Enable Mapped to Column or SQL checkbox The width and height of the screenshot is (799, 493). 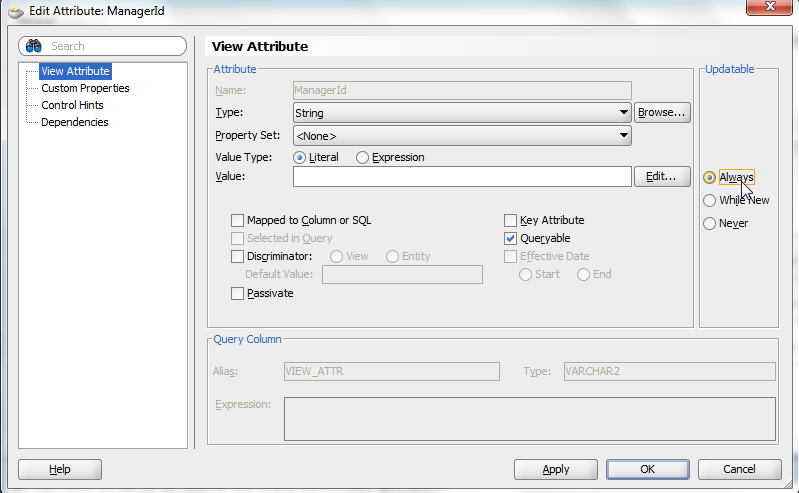(237, 220)
